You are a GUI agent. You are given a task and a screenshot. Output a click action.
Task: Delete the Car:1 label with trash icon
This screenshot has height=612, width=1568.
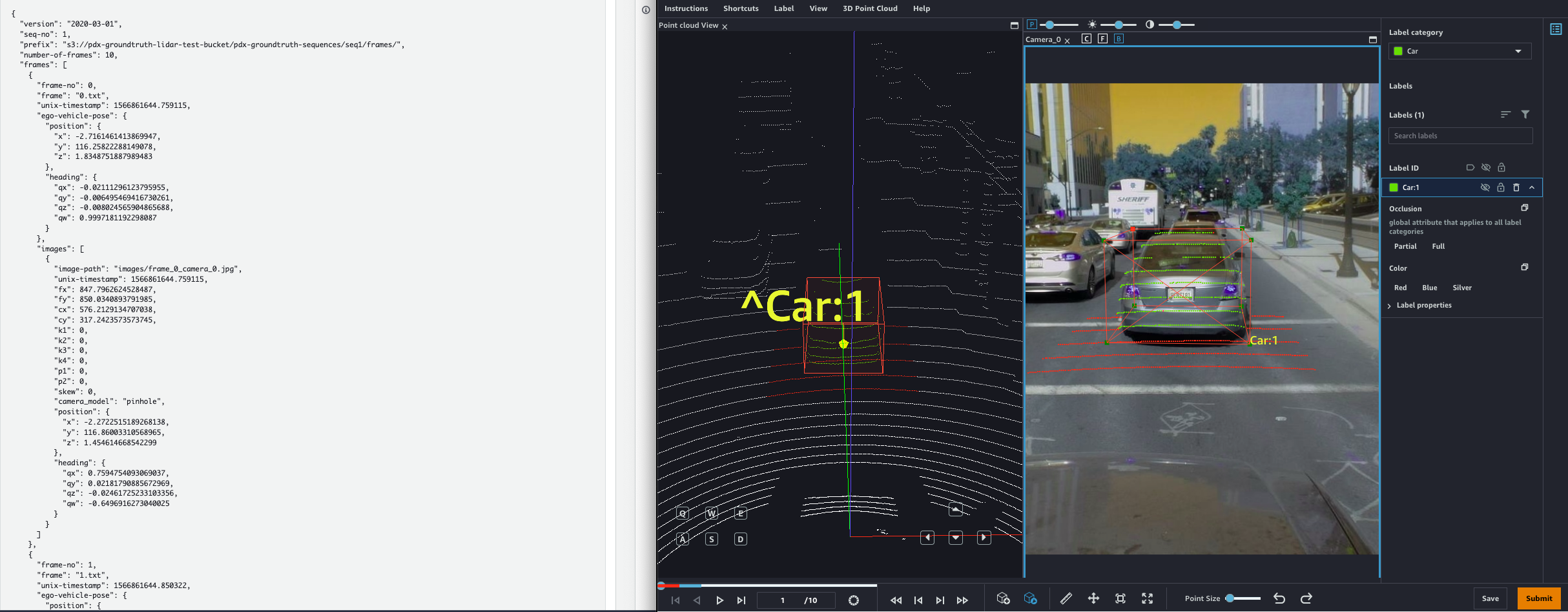click(x=1516, y=187)
